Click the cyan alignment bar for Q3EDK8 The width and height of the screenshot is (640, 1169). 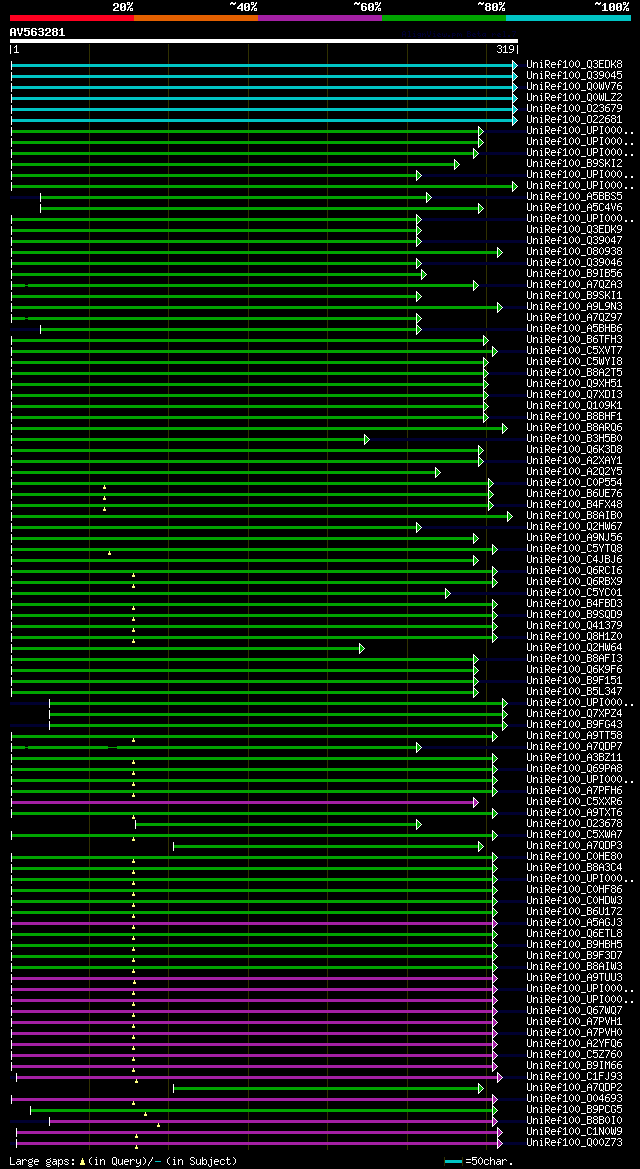pyautogui.click(x=263, y=65)
